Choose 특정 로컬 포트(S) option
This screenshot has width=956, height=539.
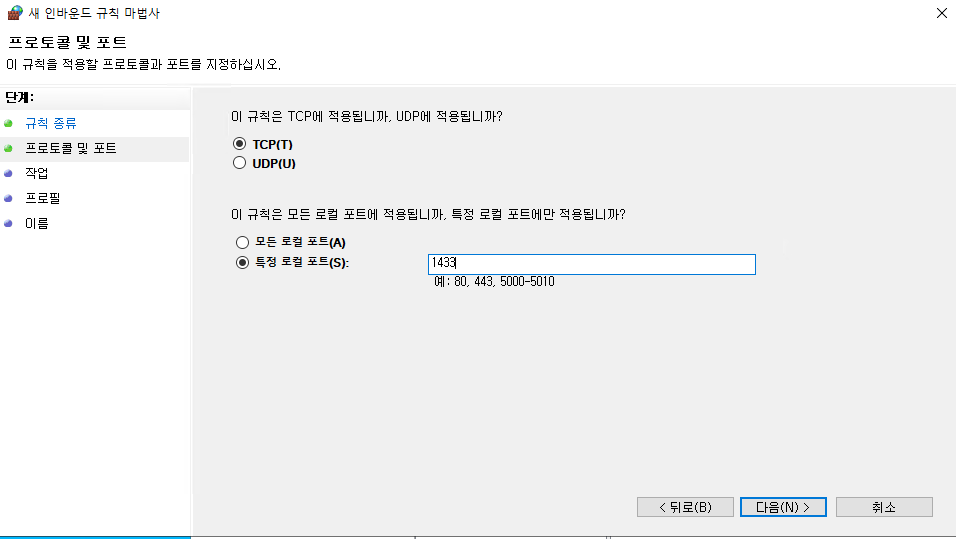[x=243, y=262]
